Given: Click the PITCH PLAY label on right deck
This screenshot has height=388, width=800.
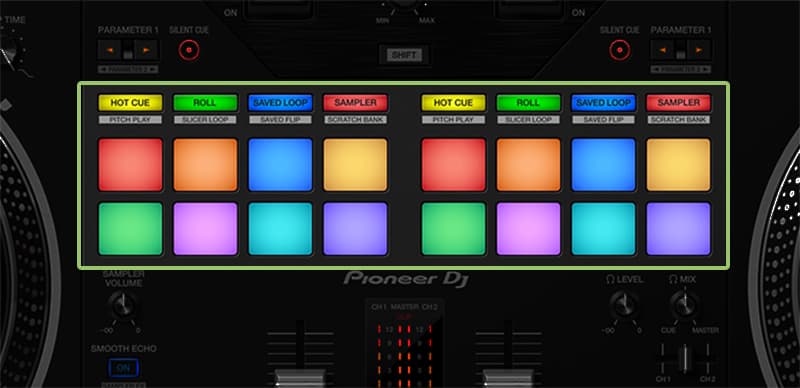Looking at the screenshot, I should coord(454,120).
